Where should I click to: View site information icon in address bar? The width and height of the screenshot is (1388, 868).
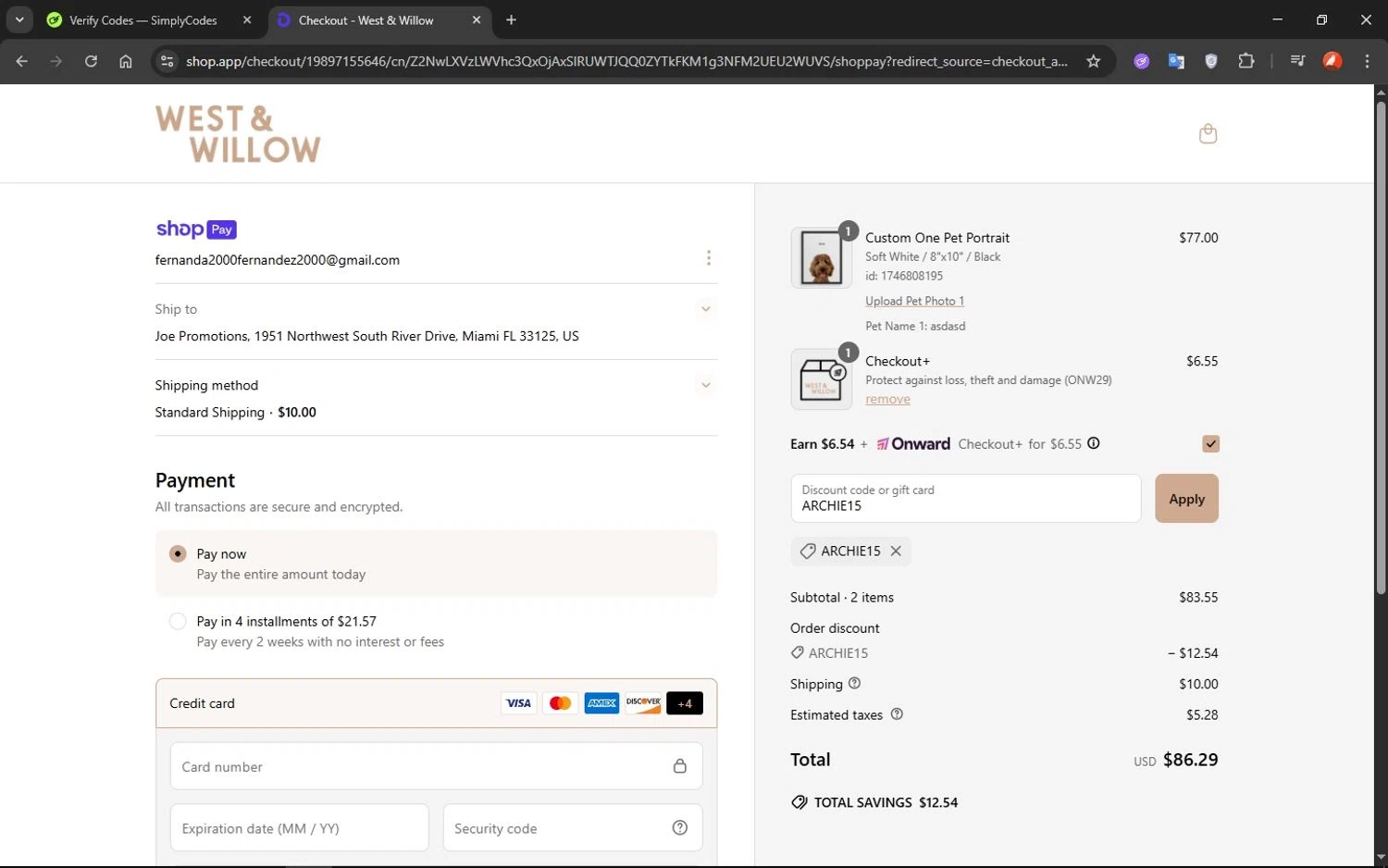167,61
